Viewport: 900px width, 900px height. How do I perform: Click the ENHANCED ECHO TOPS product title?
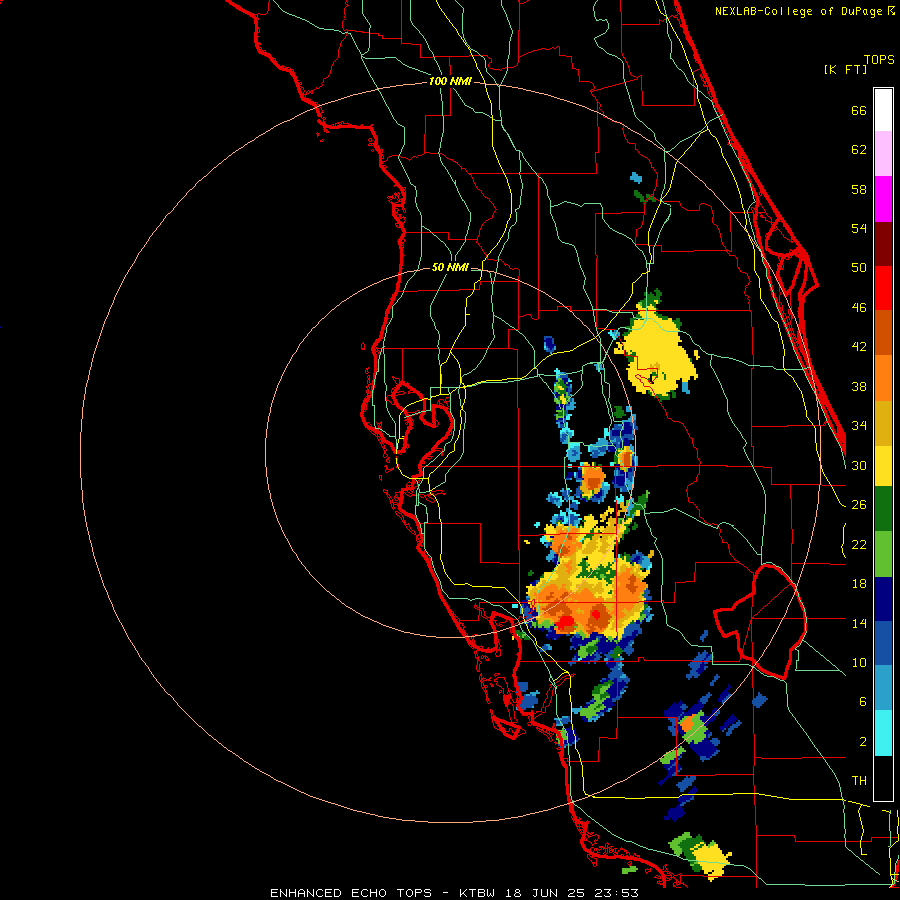[x=351, y=893]
